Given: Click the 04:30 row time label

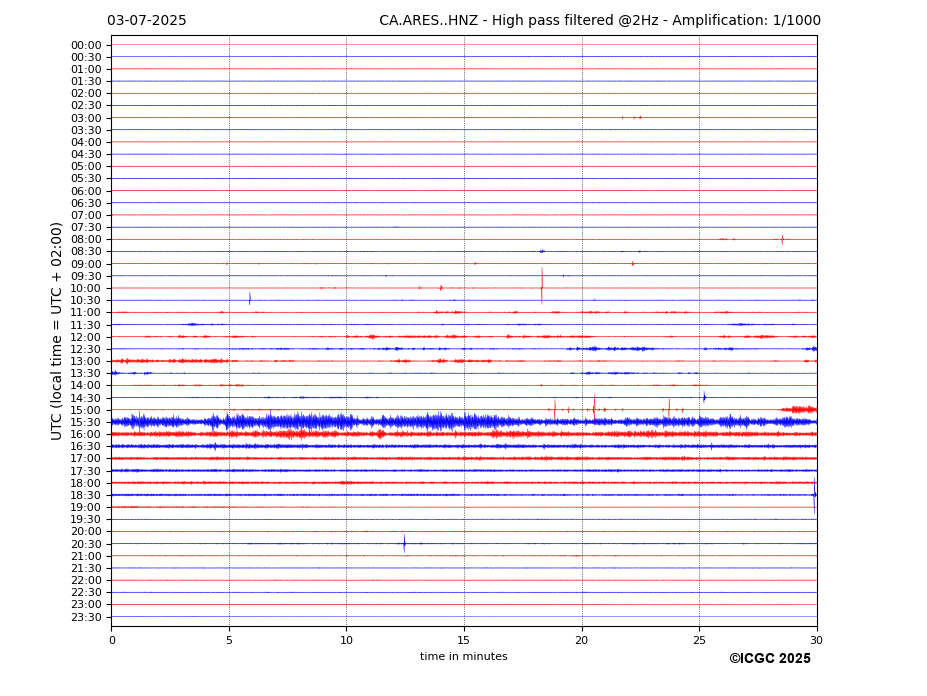Looking at the screenshot, I should 86,154.
